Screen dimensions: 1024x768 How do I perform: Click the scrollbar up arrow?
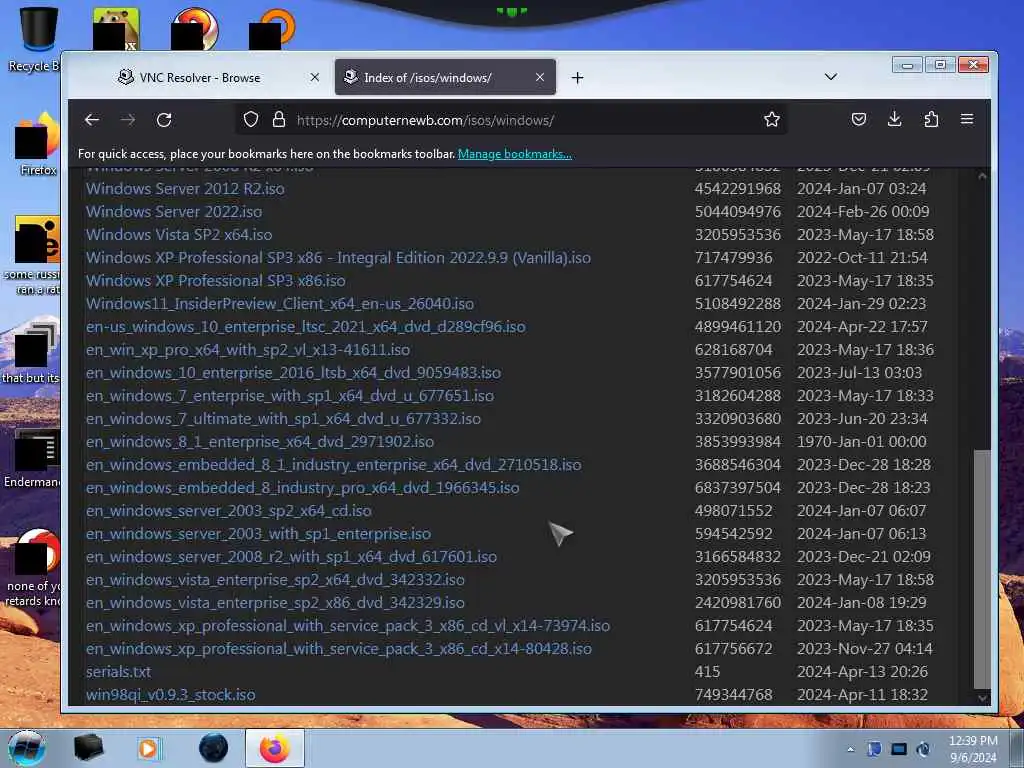(982, 175)
